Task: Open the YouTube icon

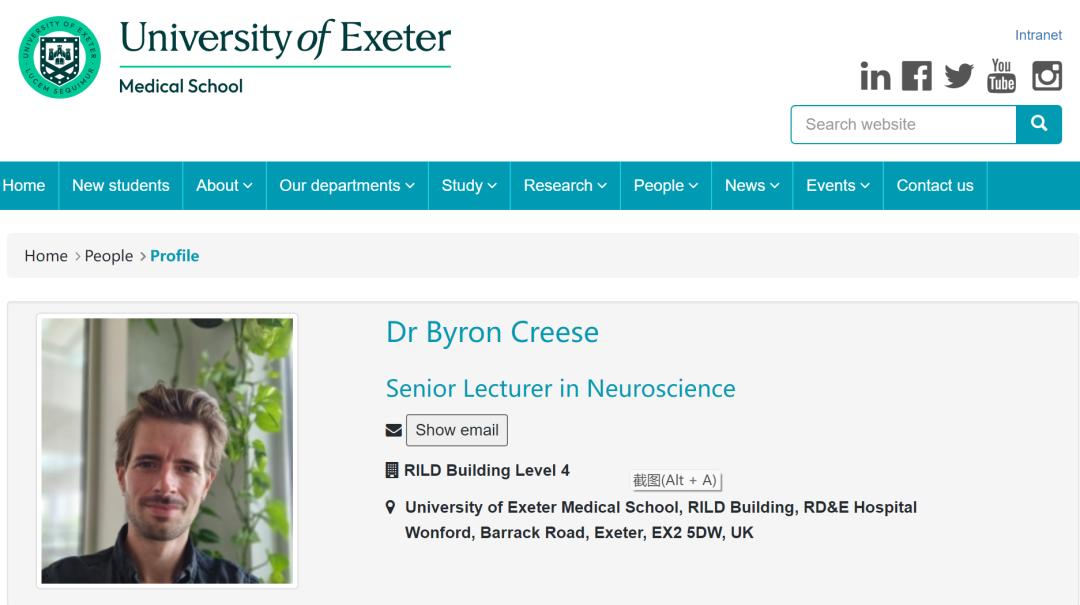Action: pyautogui.click(x=1001, y=76)
